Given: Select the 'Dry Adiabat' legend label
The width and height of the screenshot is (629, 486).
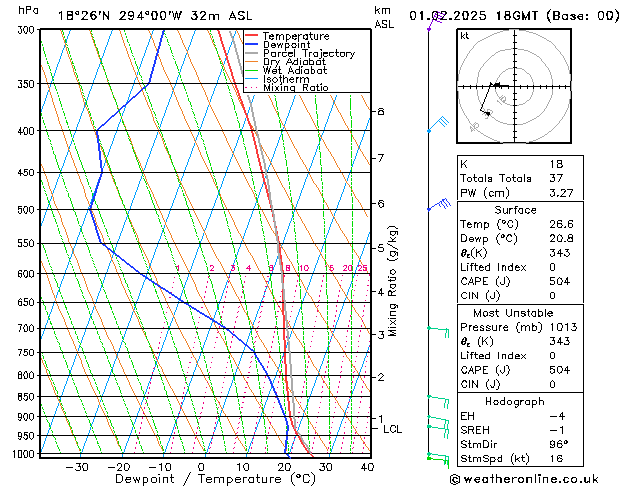Looking at the screenshot, I should point(294,62).
